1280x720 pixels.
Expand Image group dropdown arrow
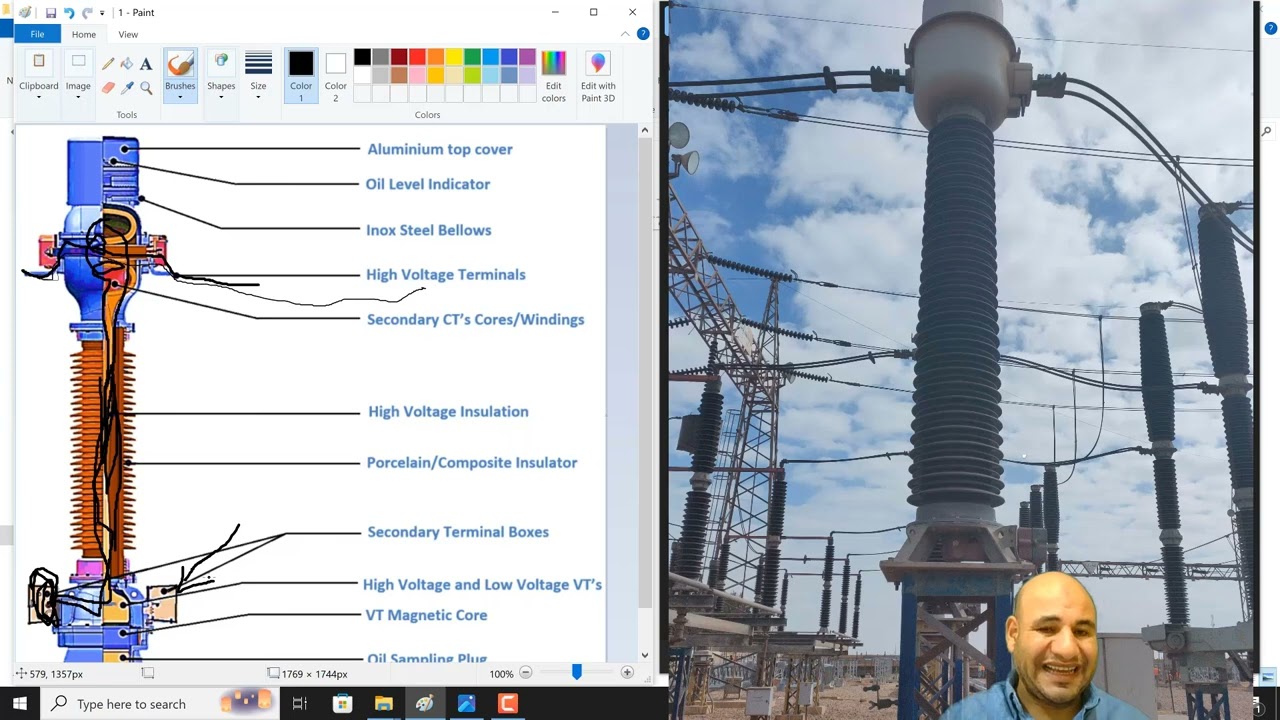click(x=78, y=98)
